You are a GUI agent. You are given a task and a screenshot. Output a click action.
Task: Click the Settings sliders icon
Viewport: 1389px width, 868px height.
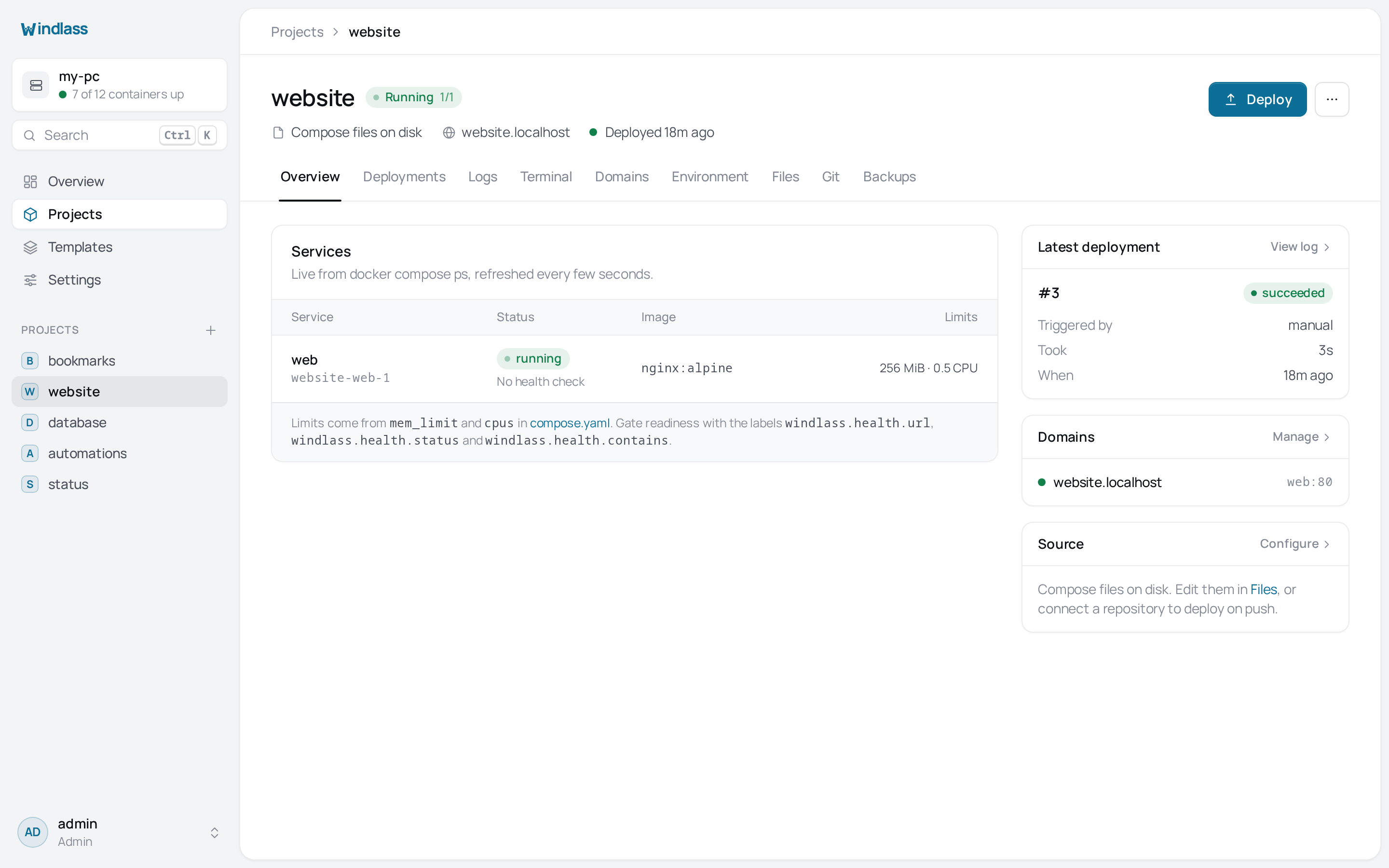click(x=30, y=280)
